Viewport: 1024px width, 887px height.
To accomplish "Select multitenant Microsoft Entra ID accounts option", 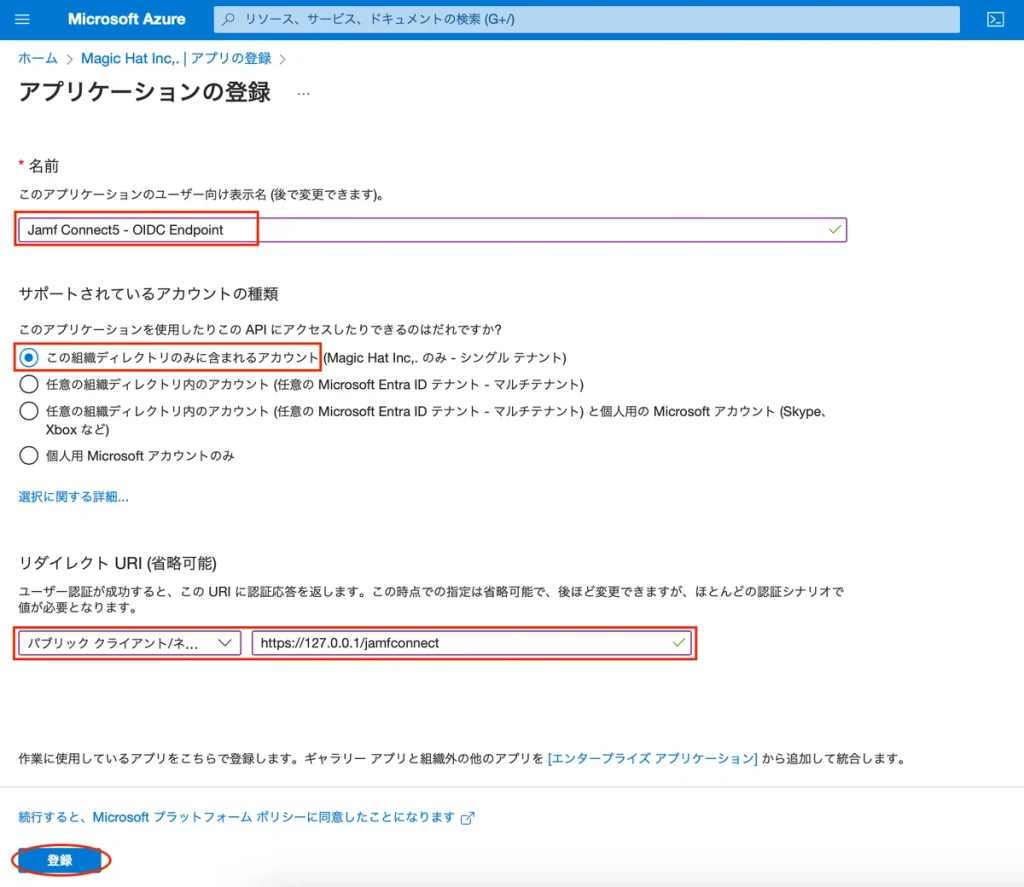I will [x=29, y=384].
